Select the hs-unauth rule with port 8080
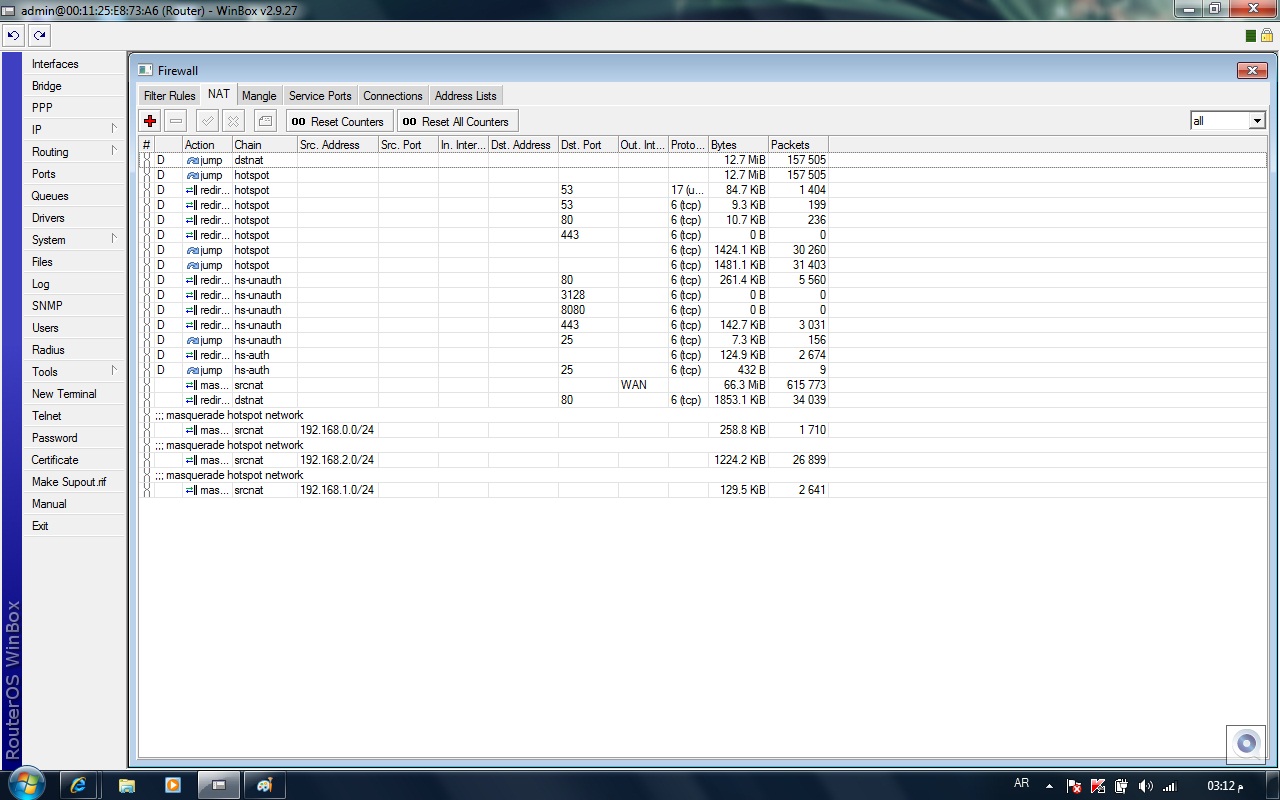Viewport: 1280px width, 800px height. coord(485,310)
